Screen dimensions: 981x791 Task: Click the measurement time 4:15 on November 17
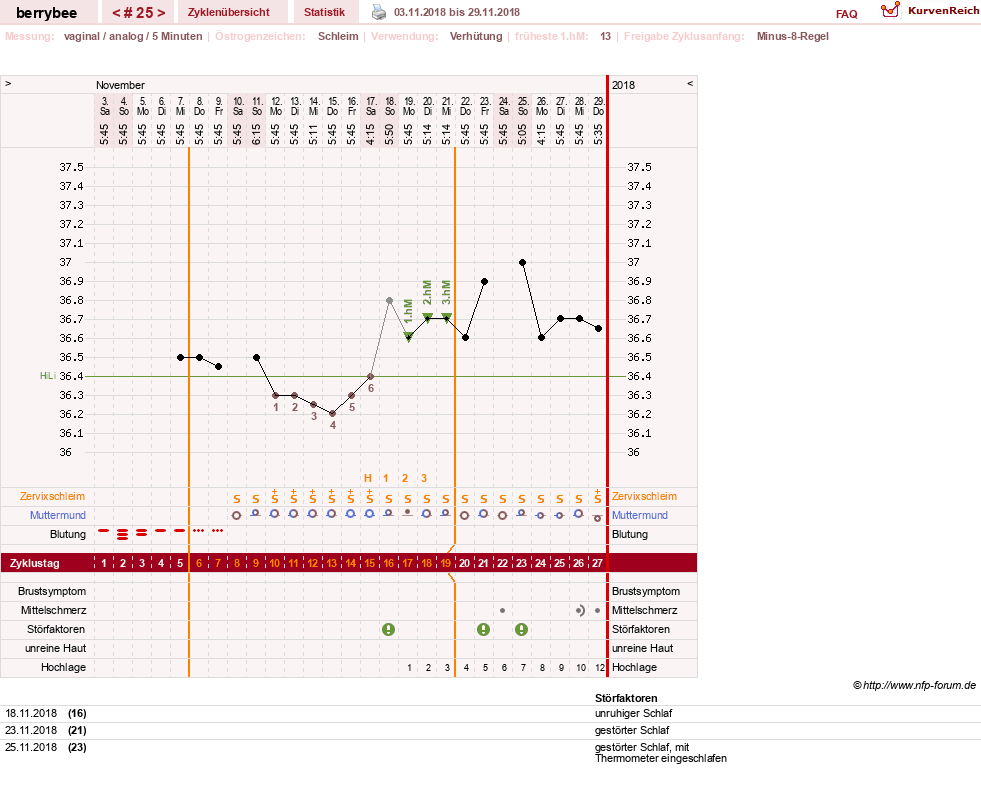[370, 134]
